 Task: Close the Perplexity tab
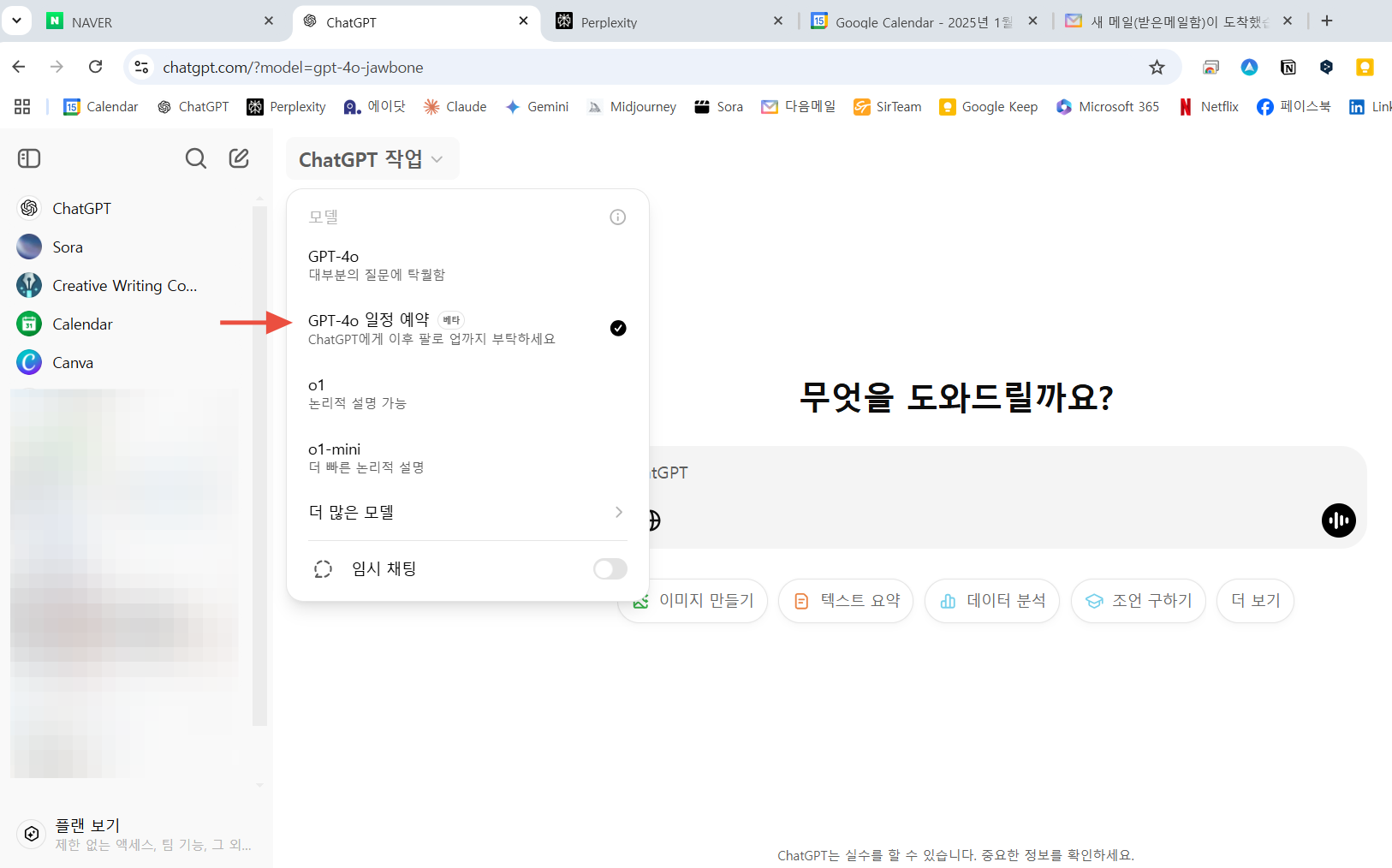tap(778, 21)
